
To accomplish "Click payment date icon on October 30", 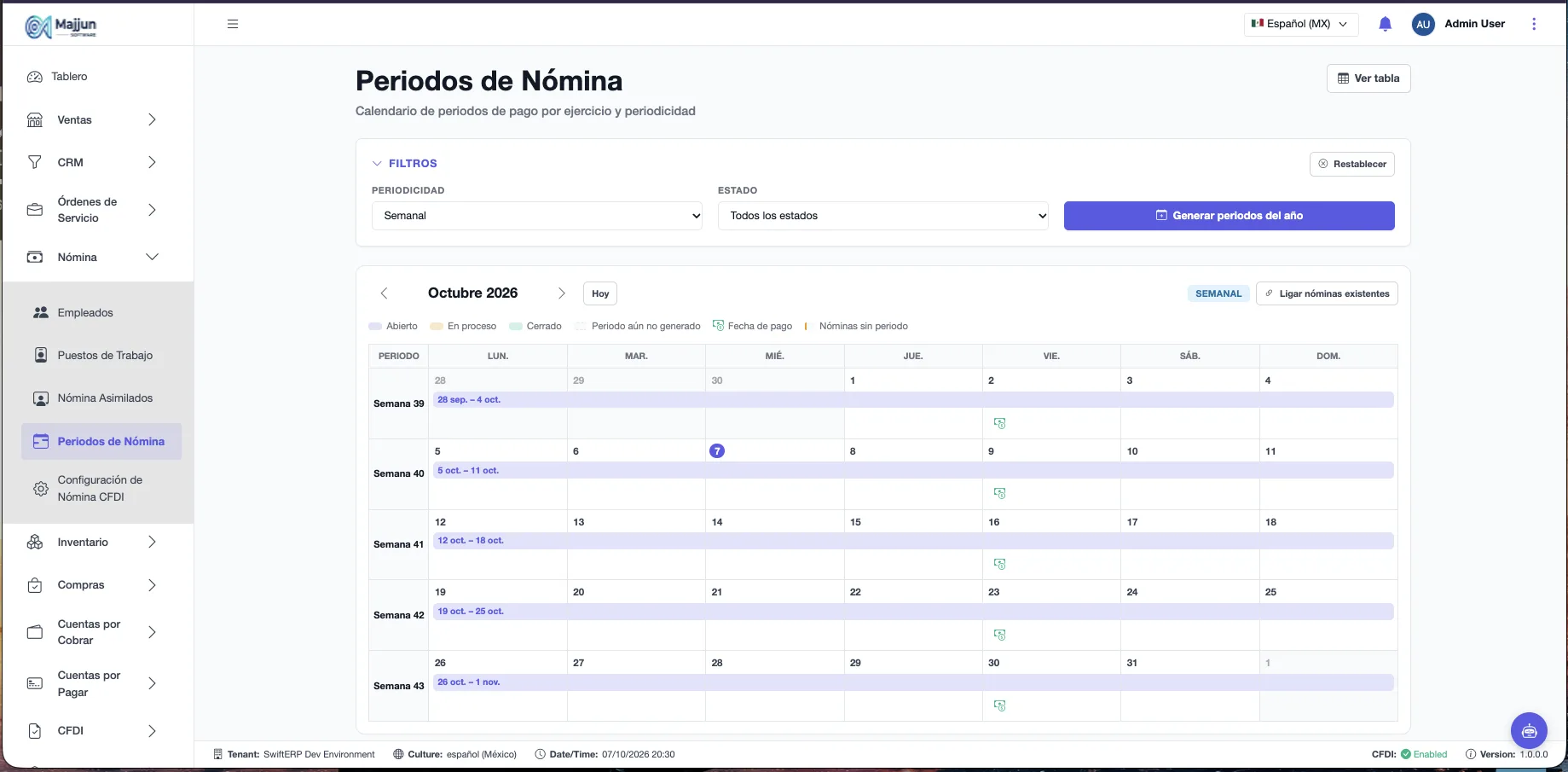I will pos(1000,705).
